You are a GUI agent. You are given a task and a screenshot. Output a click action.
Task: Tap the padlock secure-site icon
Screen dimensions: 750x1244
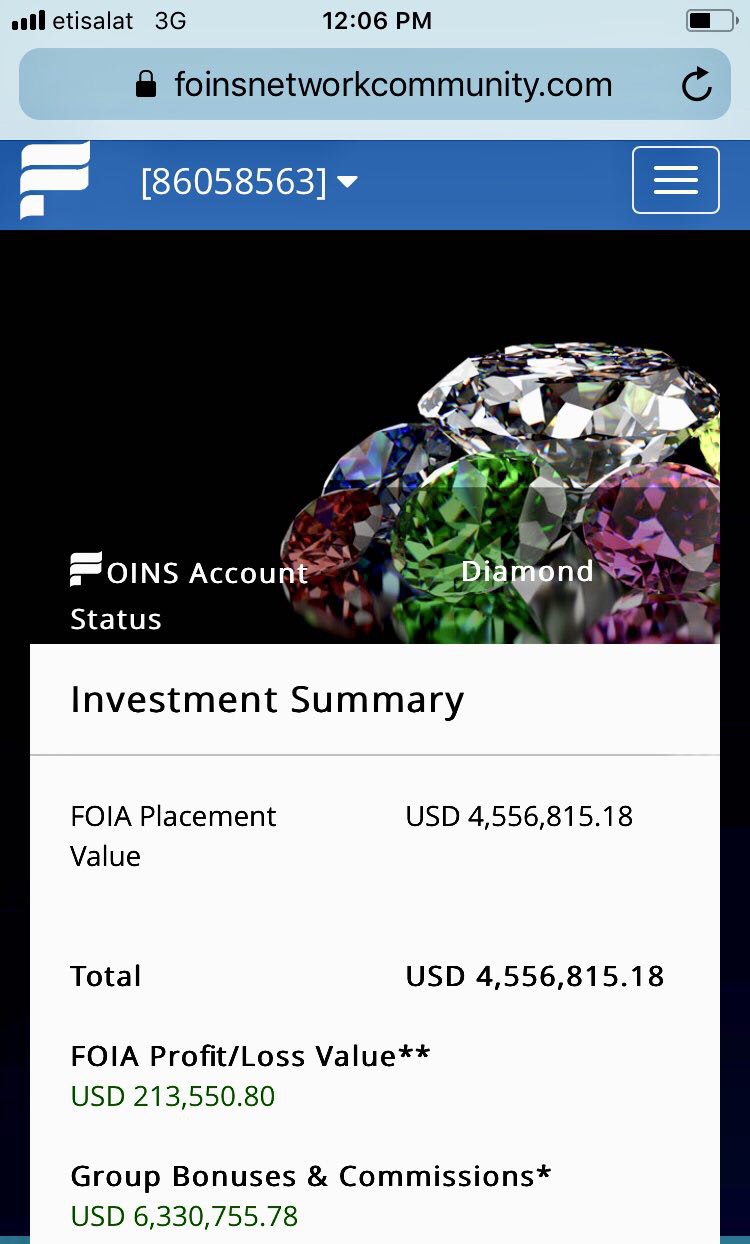[146, 84]
